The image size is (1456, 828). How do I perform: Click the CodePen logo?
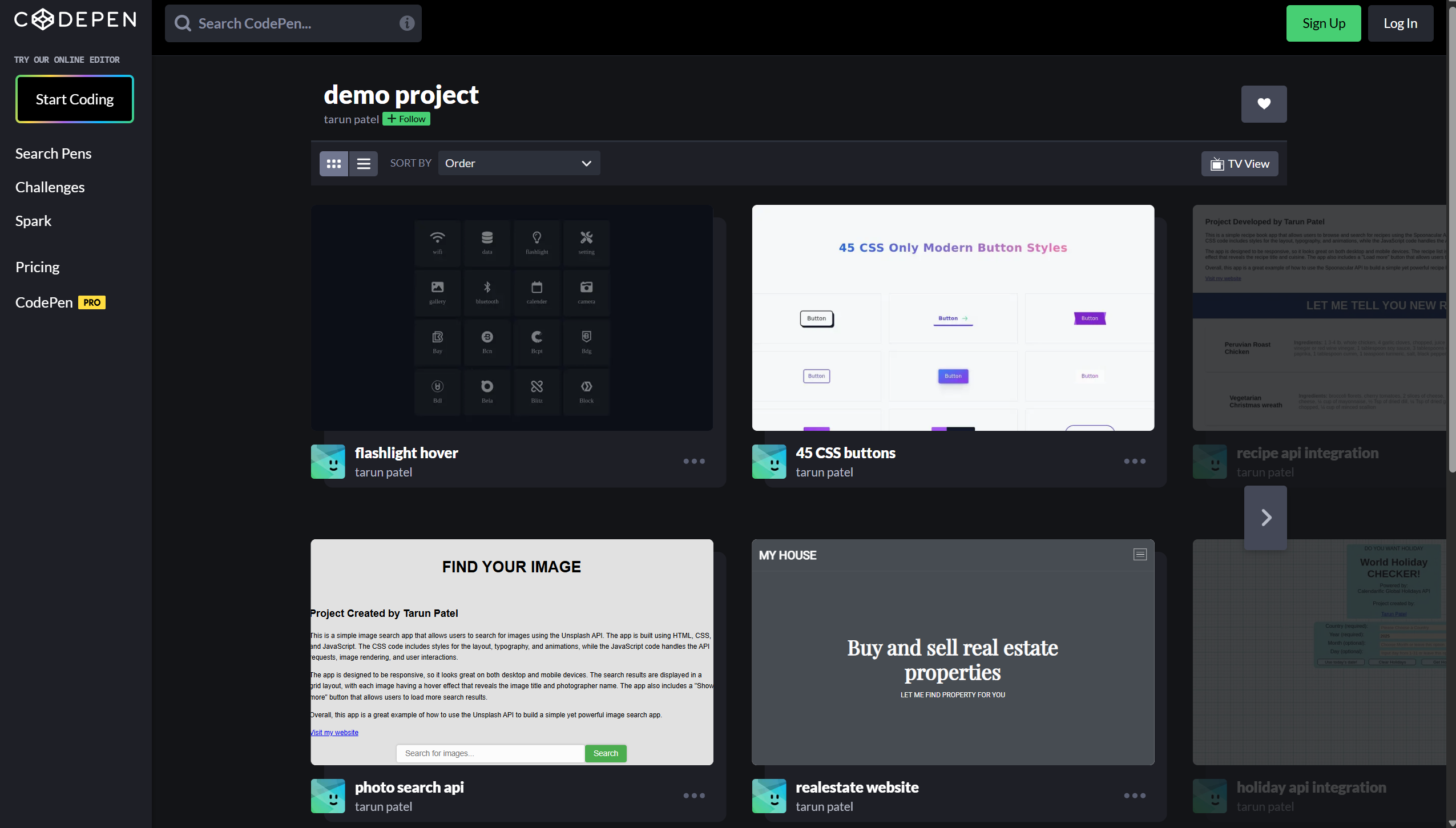[x=75, y=19]
